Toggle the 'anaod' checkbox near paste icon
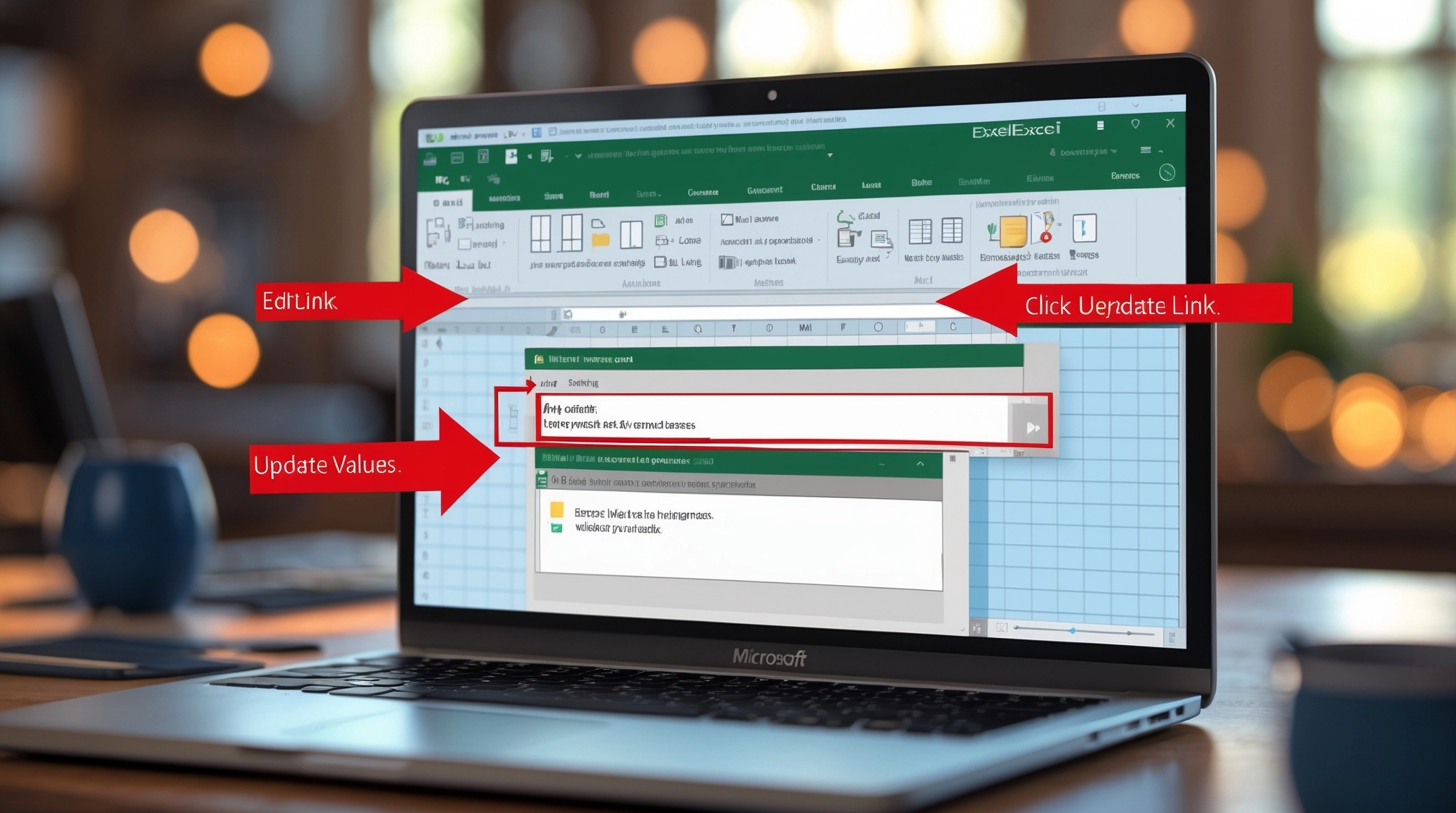The width and height of the screenshot is (1456, 813). [464, 244]
